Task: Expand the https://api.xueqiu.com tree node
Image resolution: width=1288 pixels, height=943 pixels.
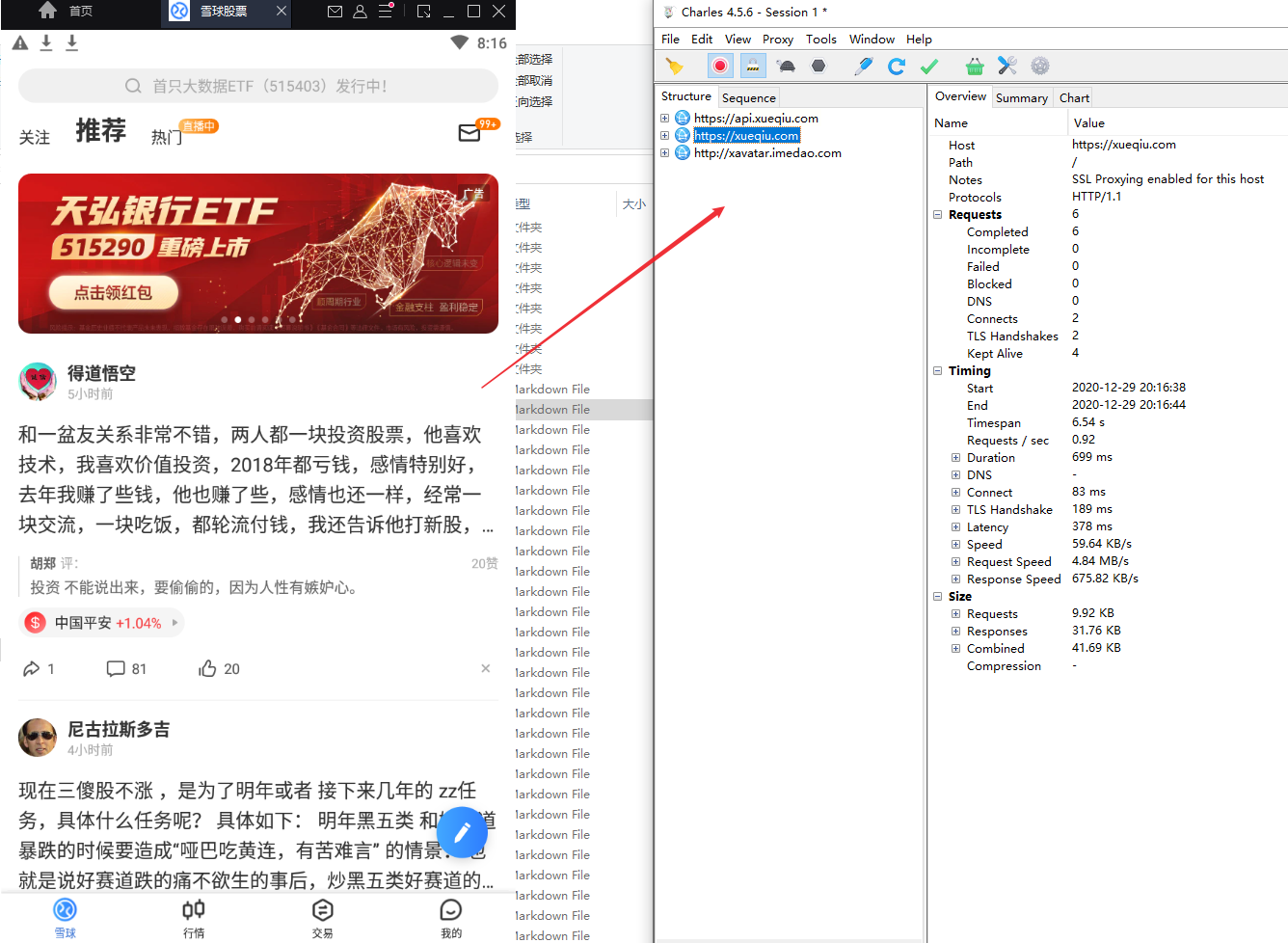Action: pos(664,118)
